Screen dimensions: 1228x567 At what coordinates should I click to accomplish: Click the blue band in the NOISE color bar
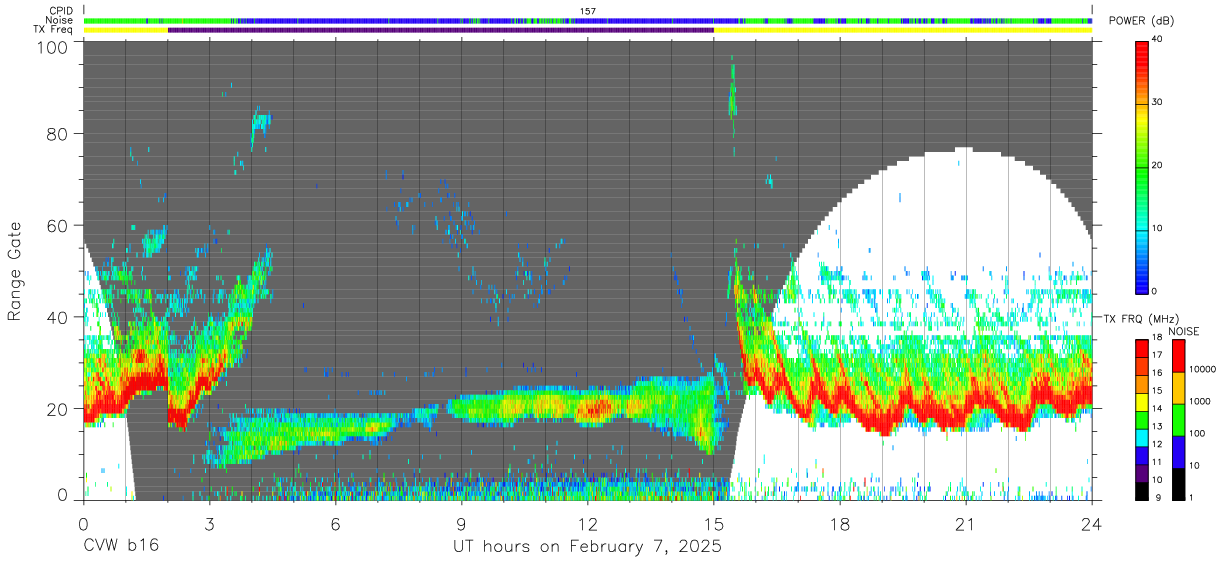pos(1177,452)
